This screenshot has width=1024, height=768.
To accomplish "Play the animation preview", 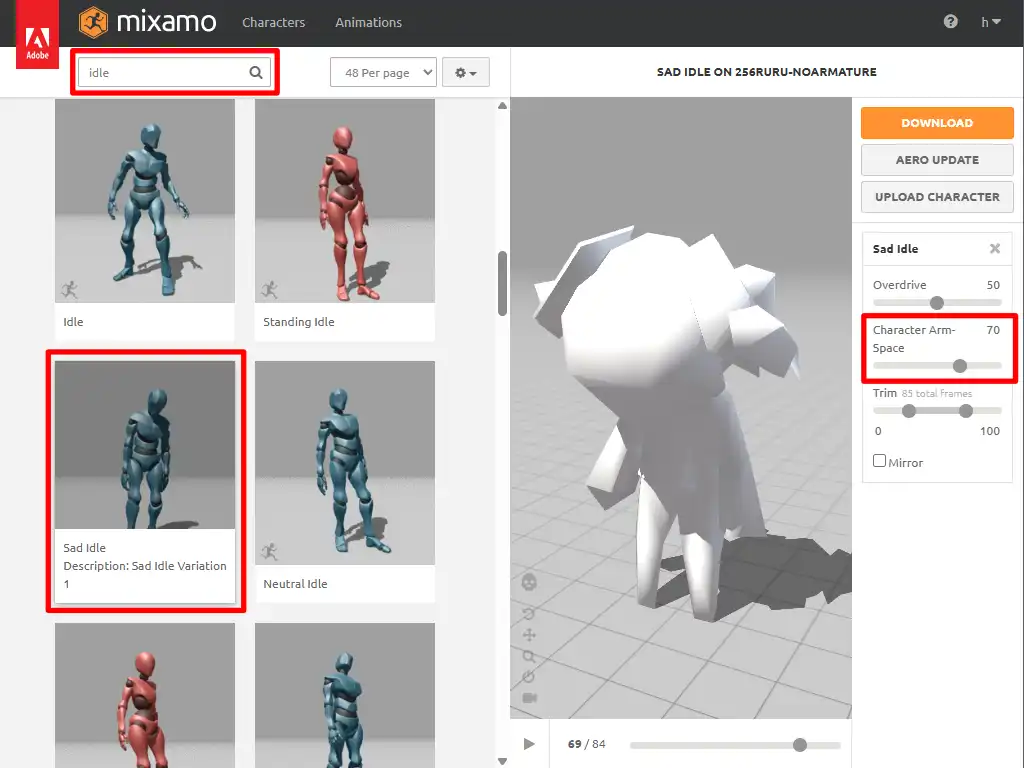I will [529, 744].
